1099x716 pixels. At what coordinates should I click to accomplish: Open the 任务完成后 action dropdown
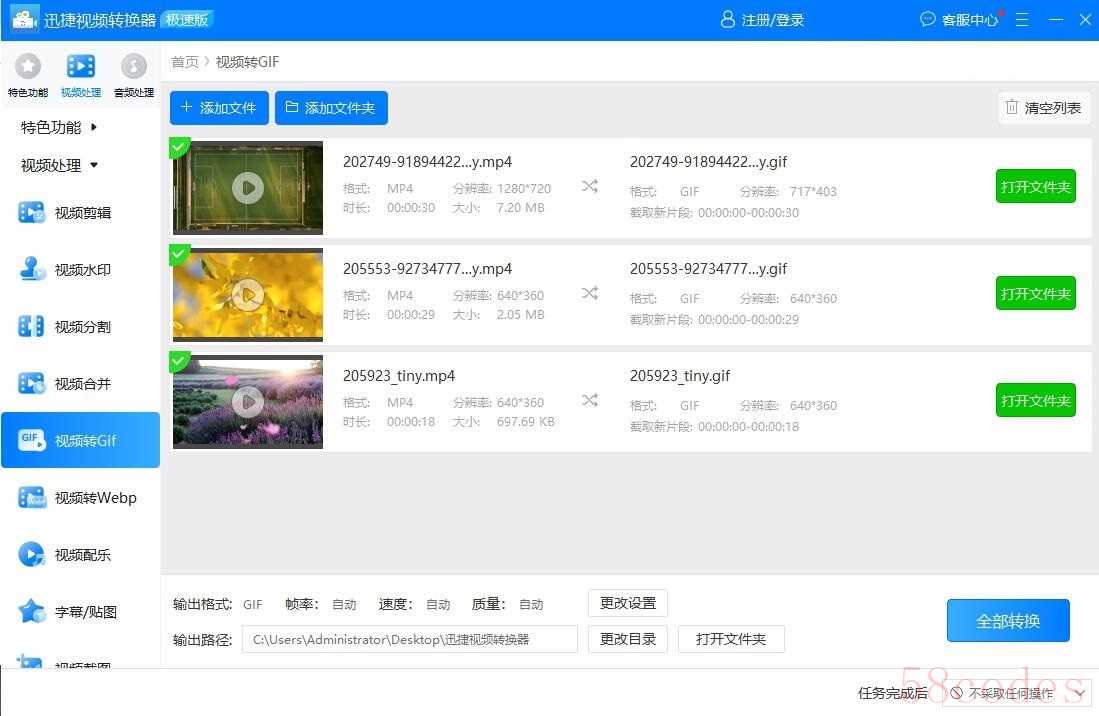pyautogui.click(x=1016, y=693)
